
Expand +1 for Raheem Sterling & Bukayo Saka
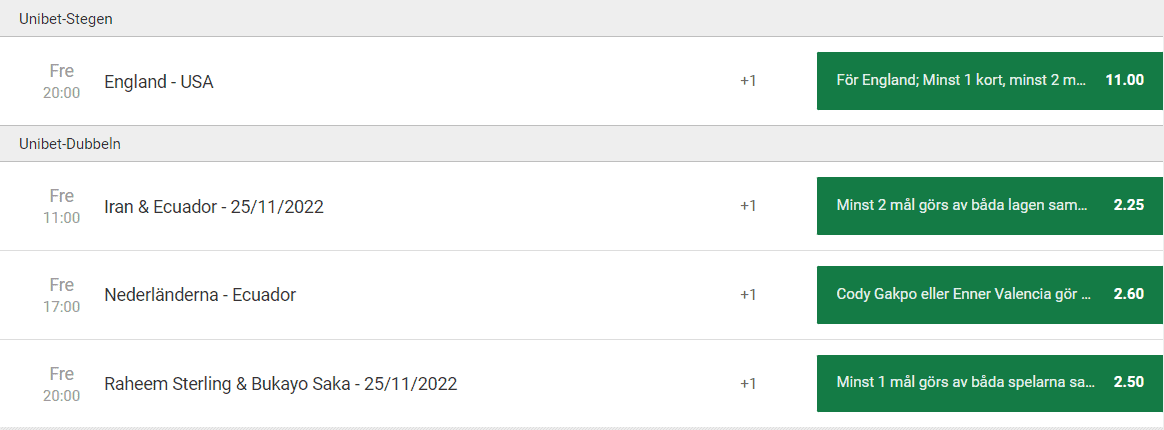748,384
